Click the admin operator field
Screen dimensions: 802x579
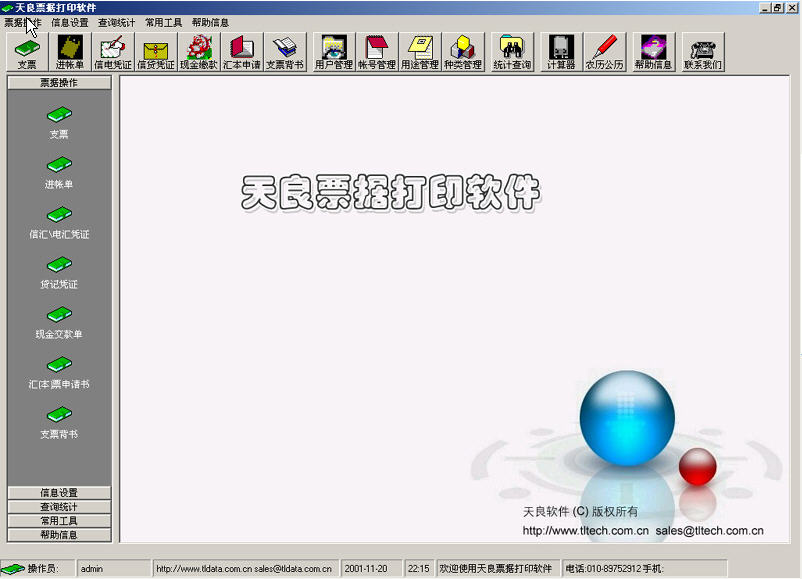(x=114, y=568)
